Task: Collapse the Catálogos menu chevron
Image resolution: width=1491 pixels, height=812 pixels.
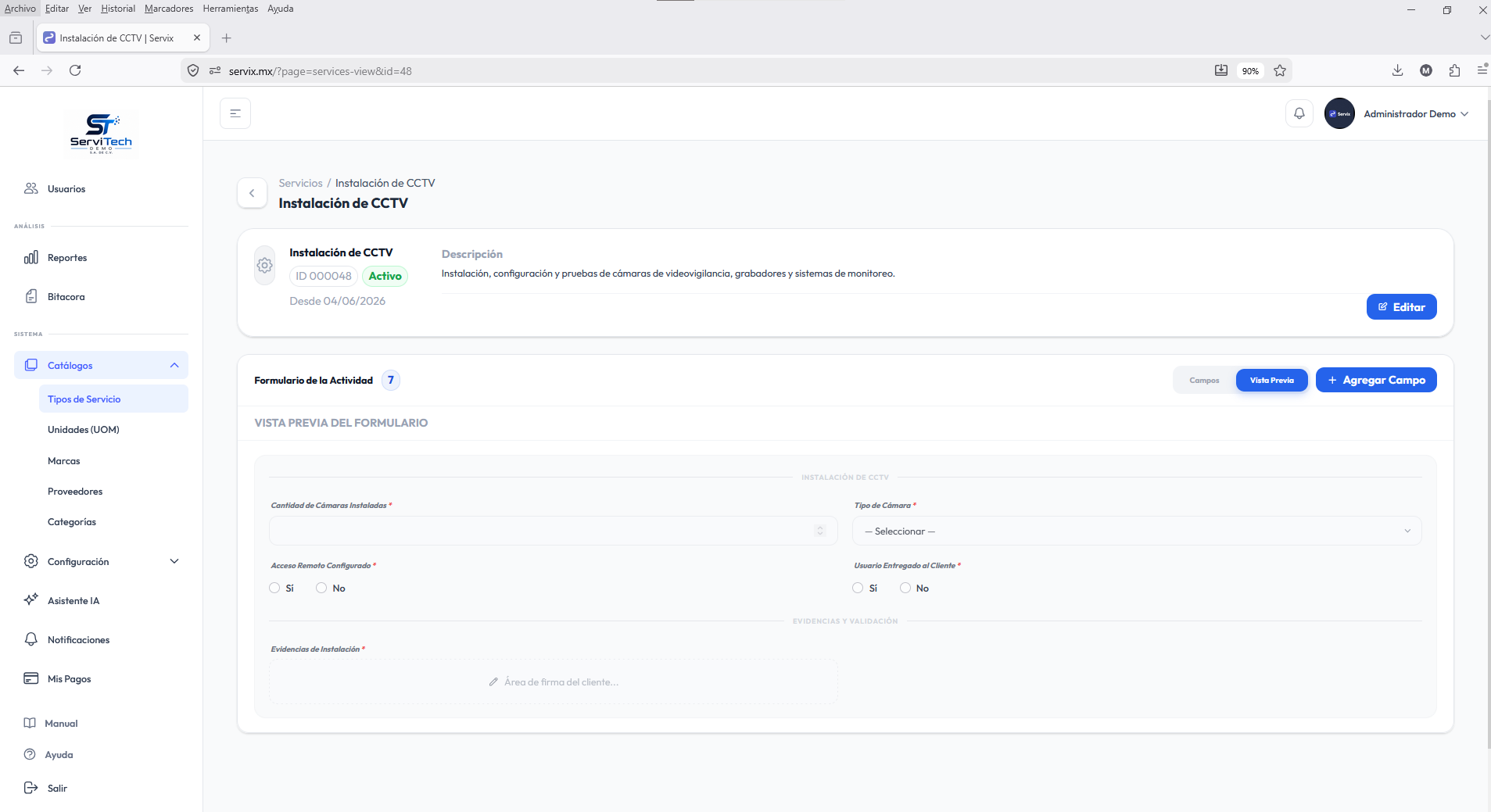Action: coord(174,365)
